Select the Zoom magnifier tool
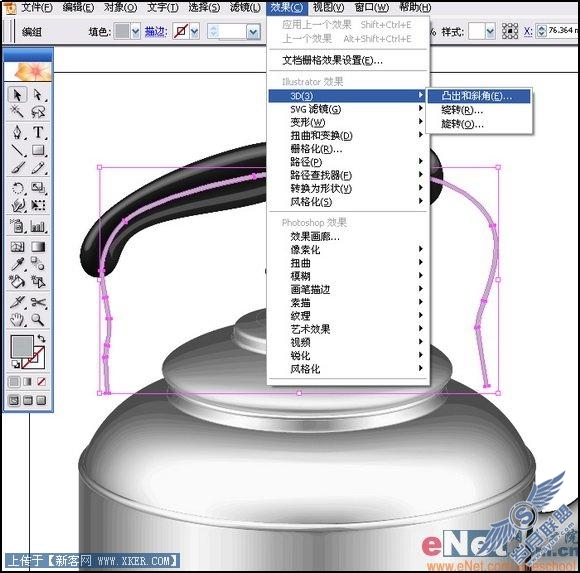Viewport: 580px width, 573px height. pyautogui.click(x=38, y=319)
